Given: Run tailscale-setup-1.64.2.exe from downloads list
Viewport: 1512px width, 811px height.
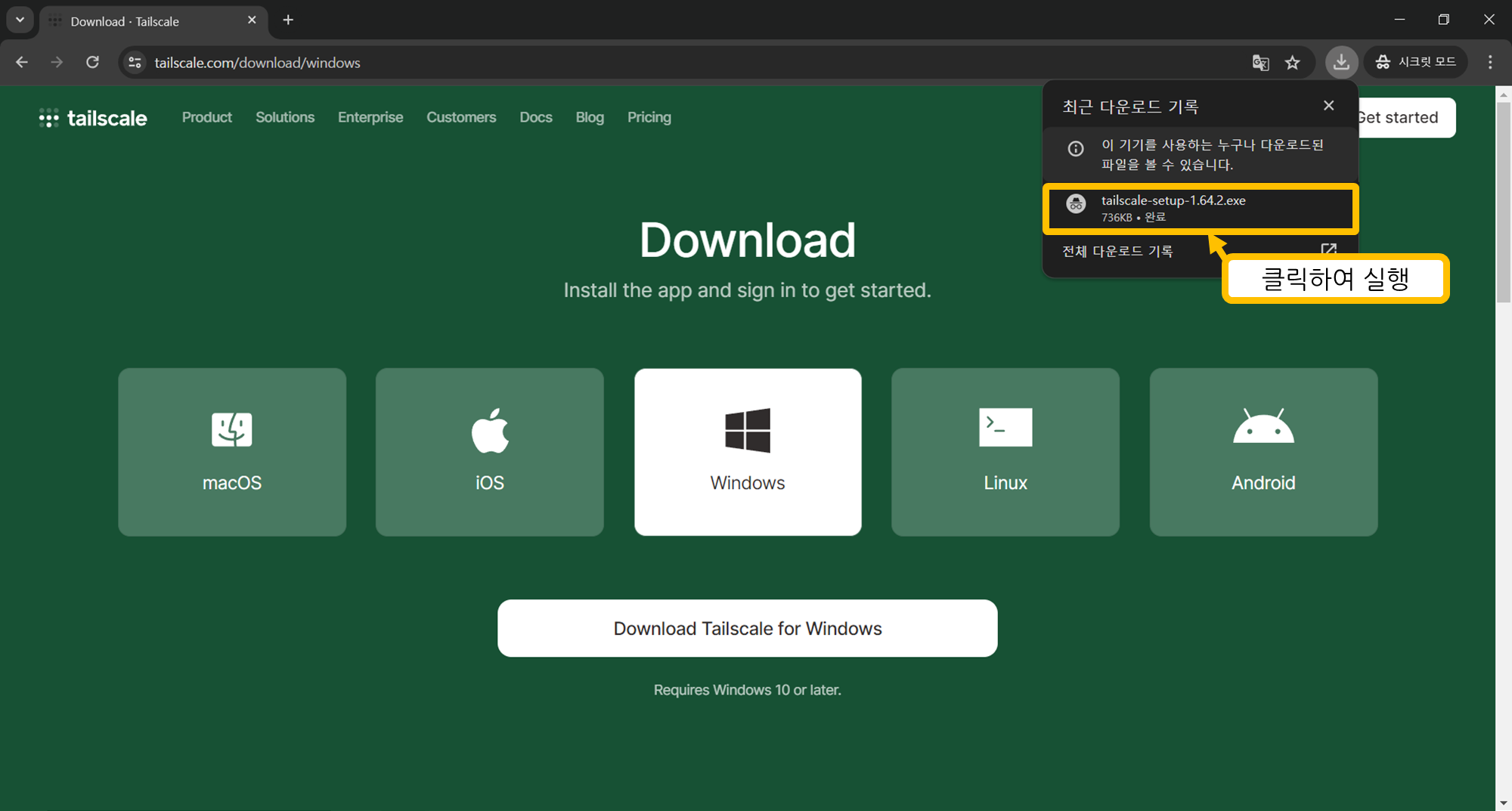Looking at the screenshot, I should tap(1201, 209).
